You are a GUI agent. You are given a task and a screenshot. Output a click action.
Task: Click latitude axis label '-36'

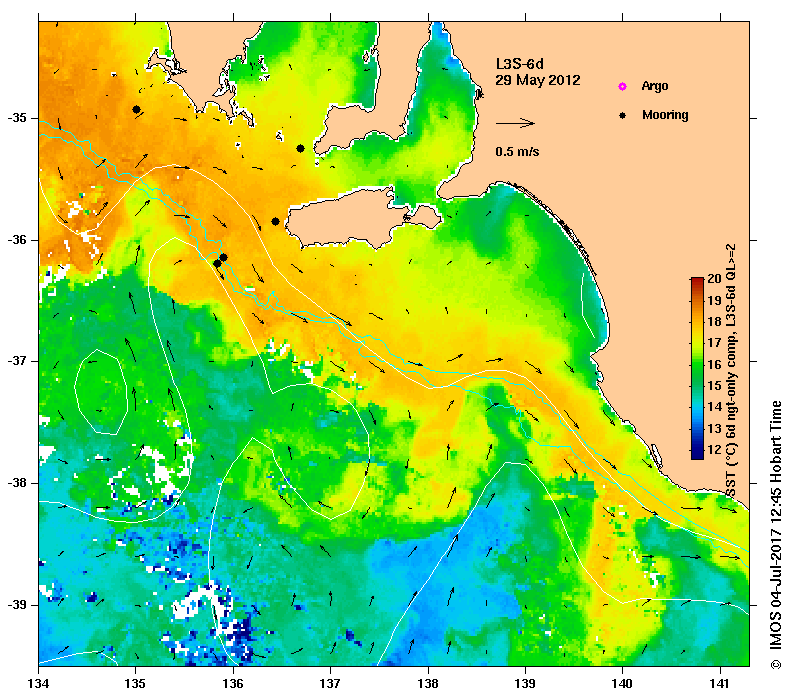coord(17,240)
